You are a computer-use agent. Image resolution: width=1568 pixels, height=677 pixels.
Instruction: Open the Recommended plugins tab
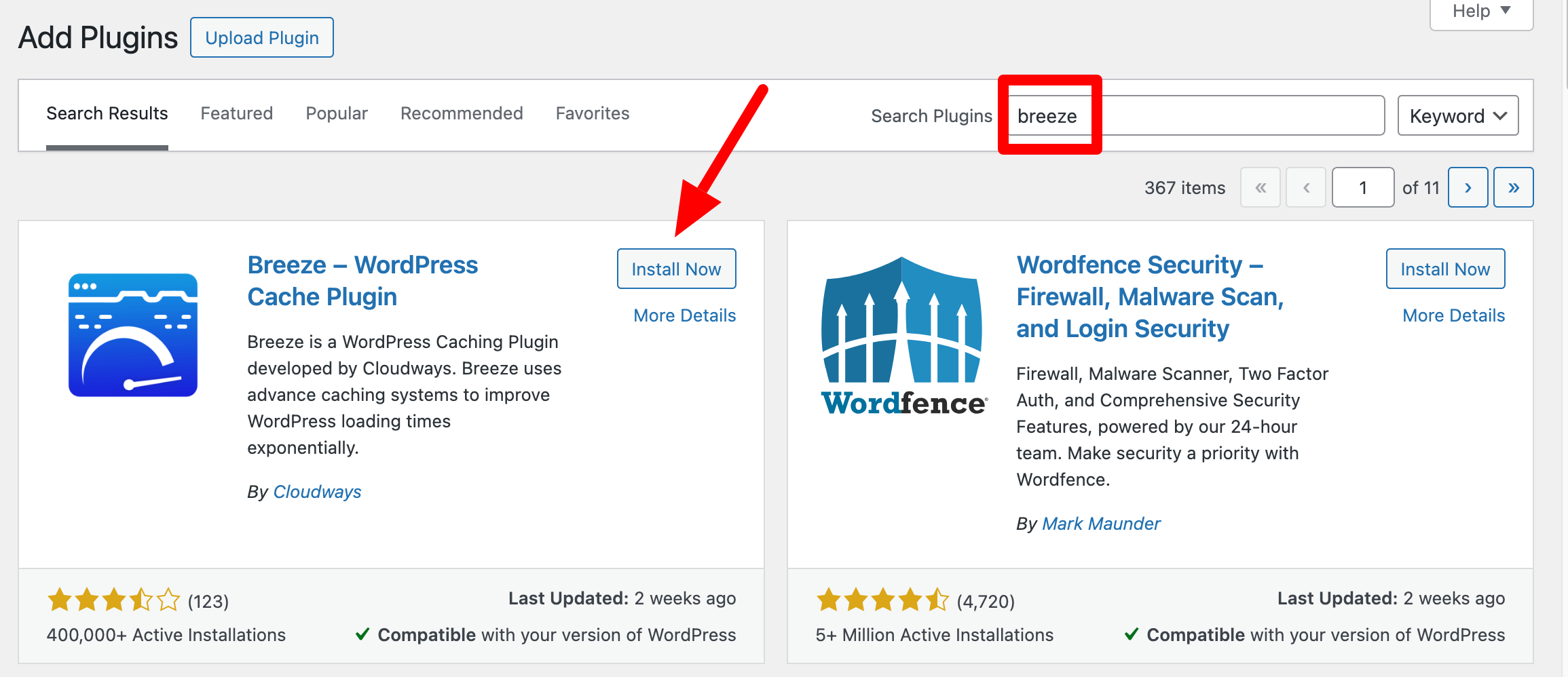462,113
